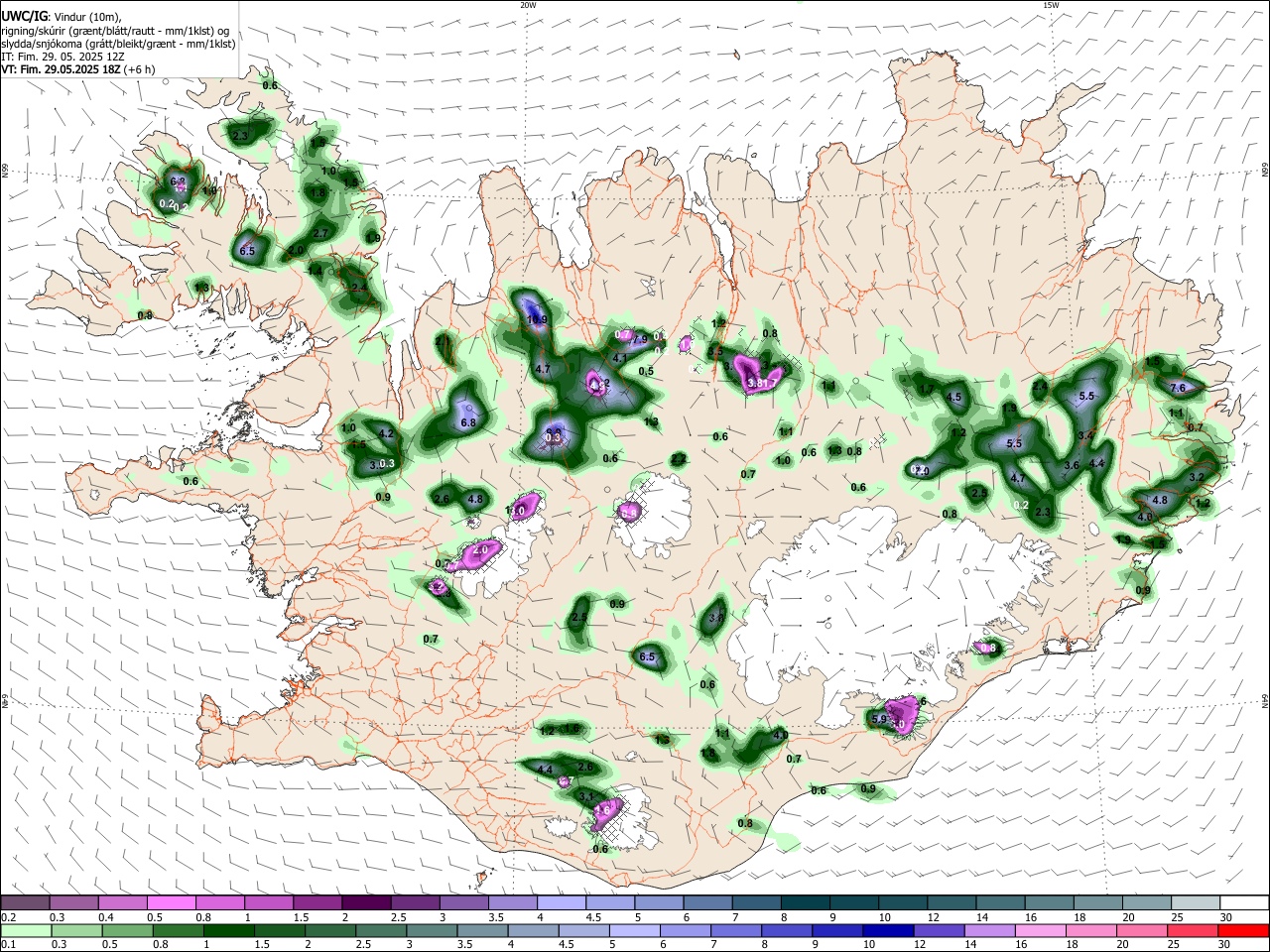Click dark mauve upper legend swatch starting at 0.2

pyautogui.click(x=26, y=902)
